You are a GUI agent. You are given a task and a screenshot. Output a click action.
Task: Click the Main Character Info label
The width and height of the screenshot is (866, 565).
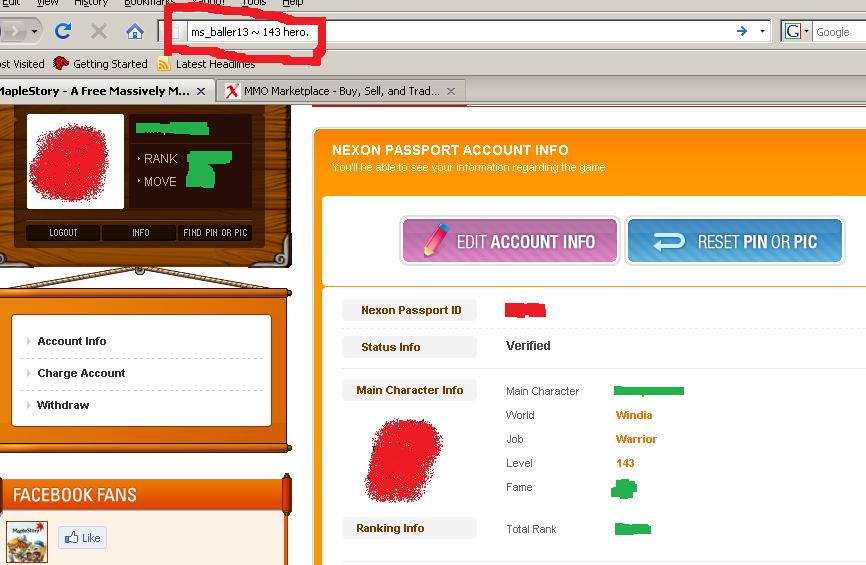(410, 390)
